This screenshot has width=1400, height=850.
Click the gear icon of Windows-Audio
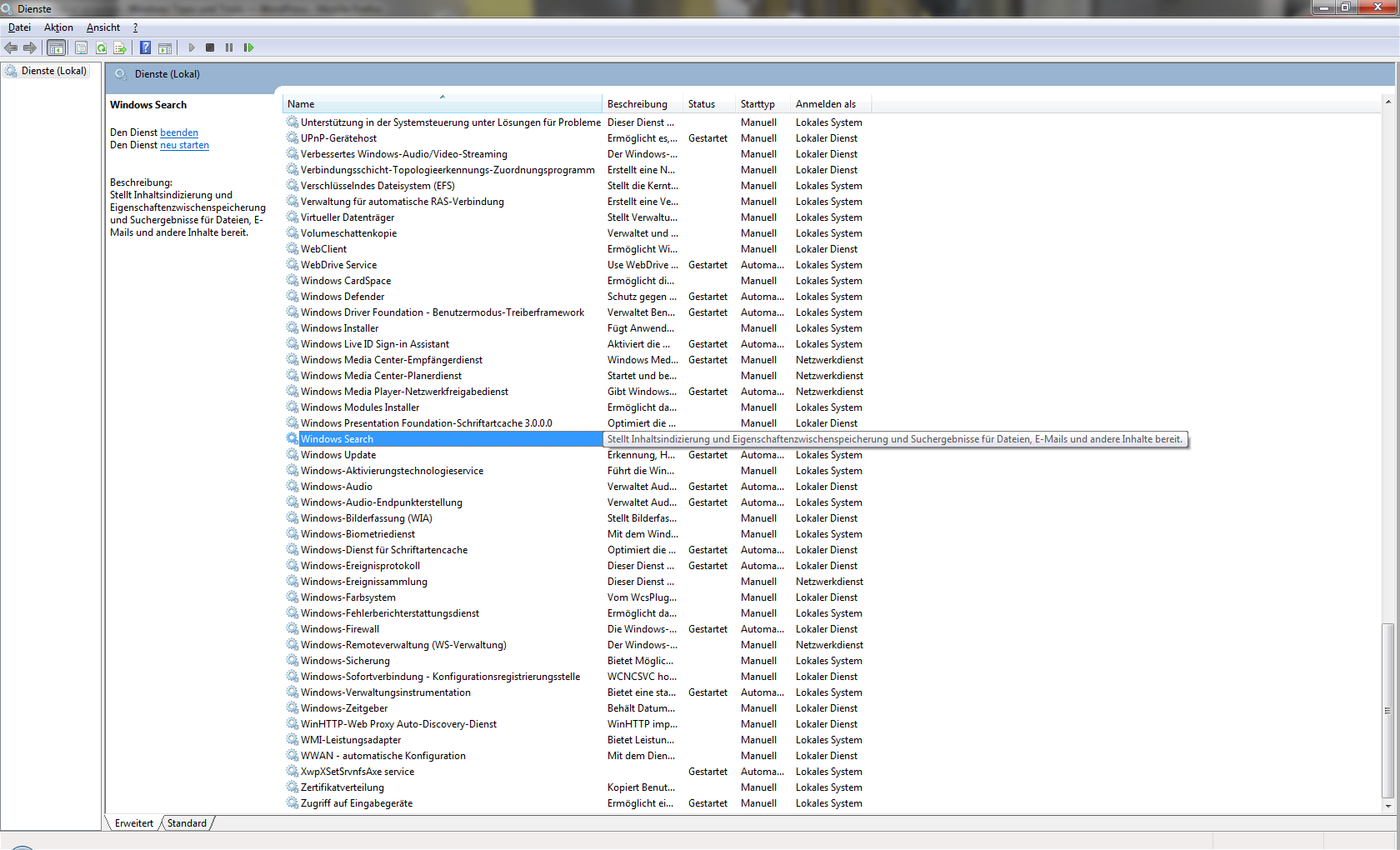tap(292, 486)
